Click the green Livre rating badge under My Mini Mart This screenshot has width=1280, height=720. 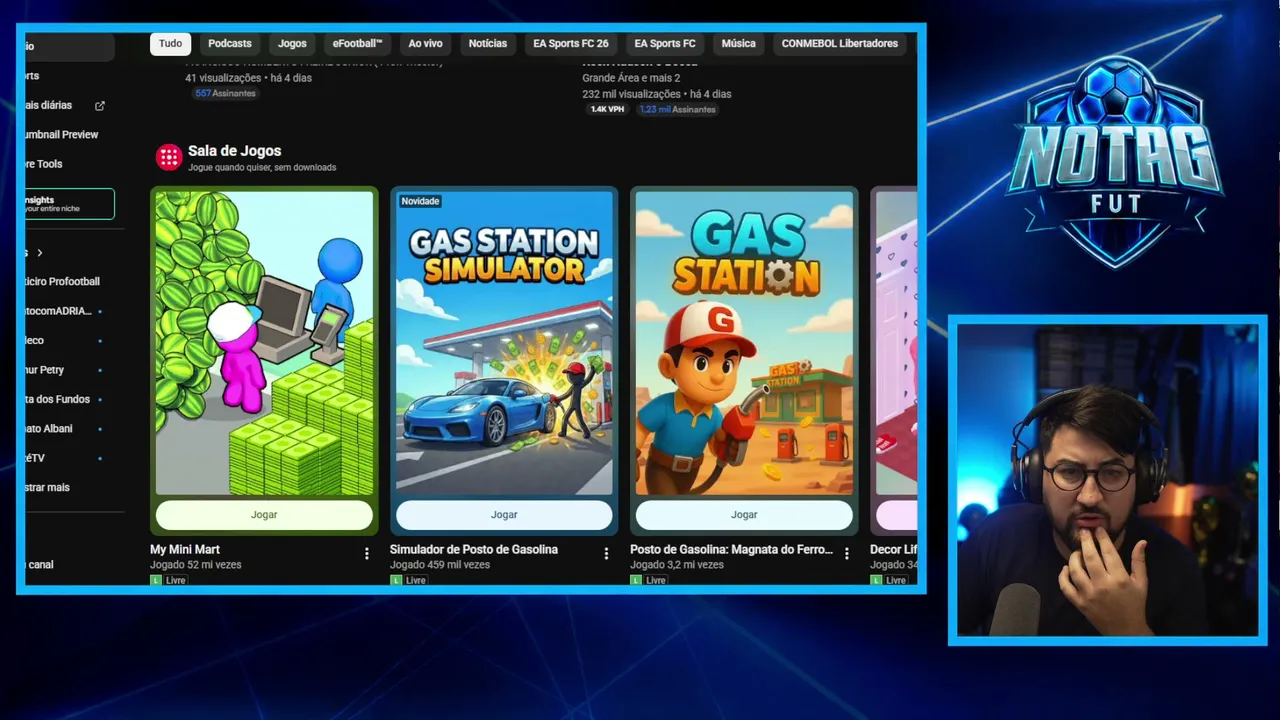[169, 580]
